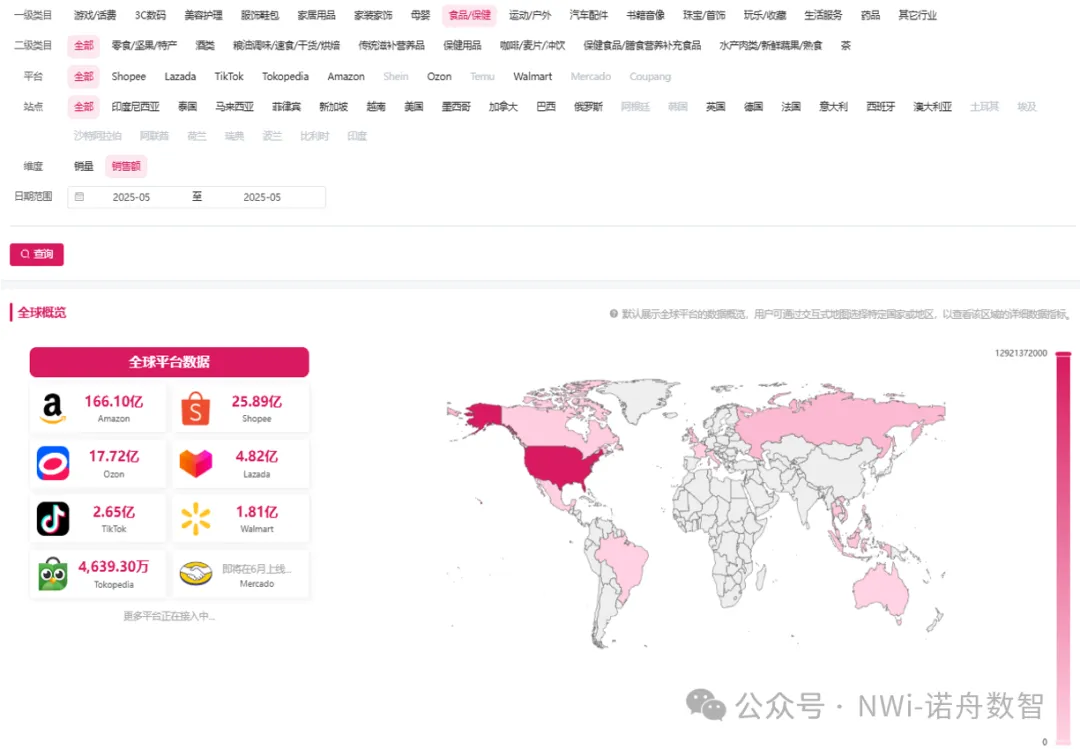This screenshot has width=1080, height=749.
Task: Open the end date 2025-05 picker
Action: (x=262, y=198)
